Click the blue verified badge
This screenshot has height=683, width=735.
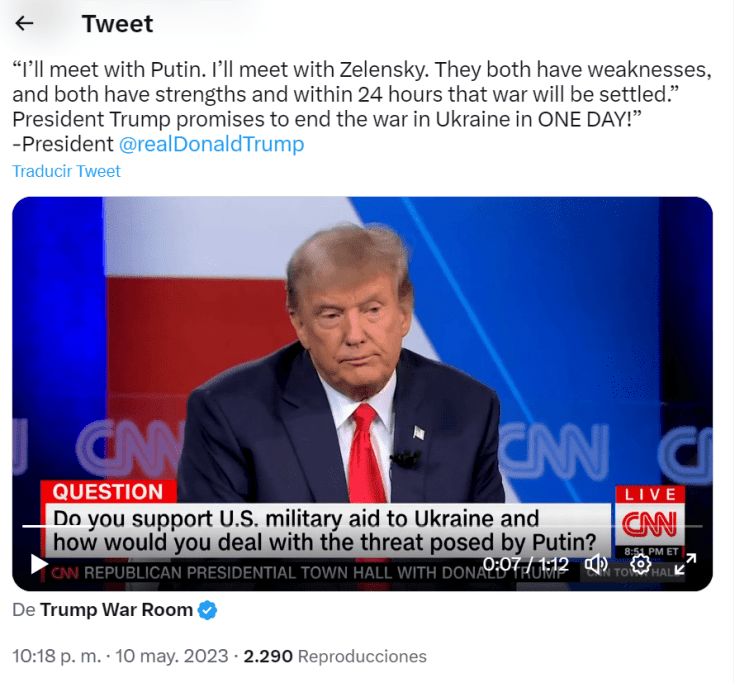[x=208, y=610]
